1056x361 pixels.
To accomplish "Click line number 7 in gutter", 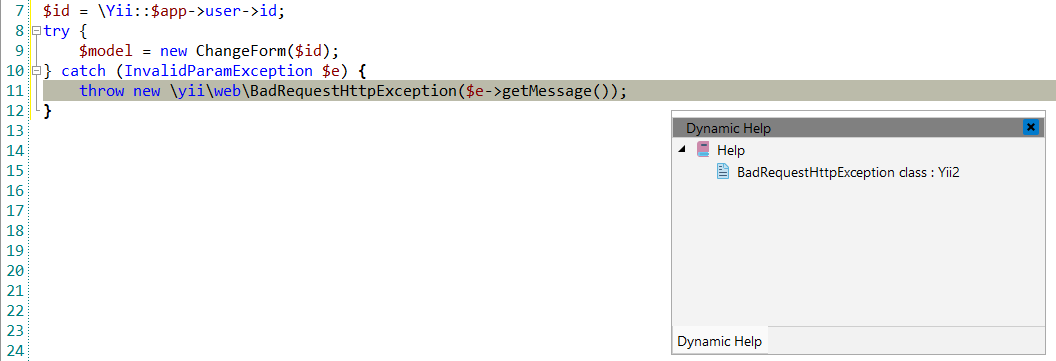I will (x=19, y=11).
